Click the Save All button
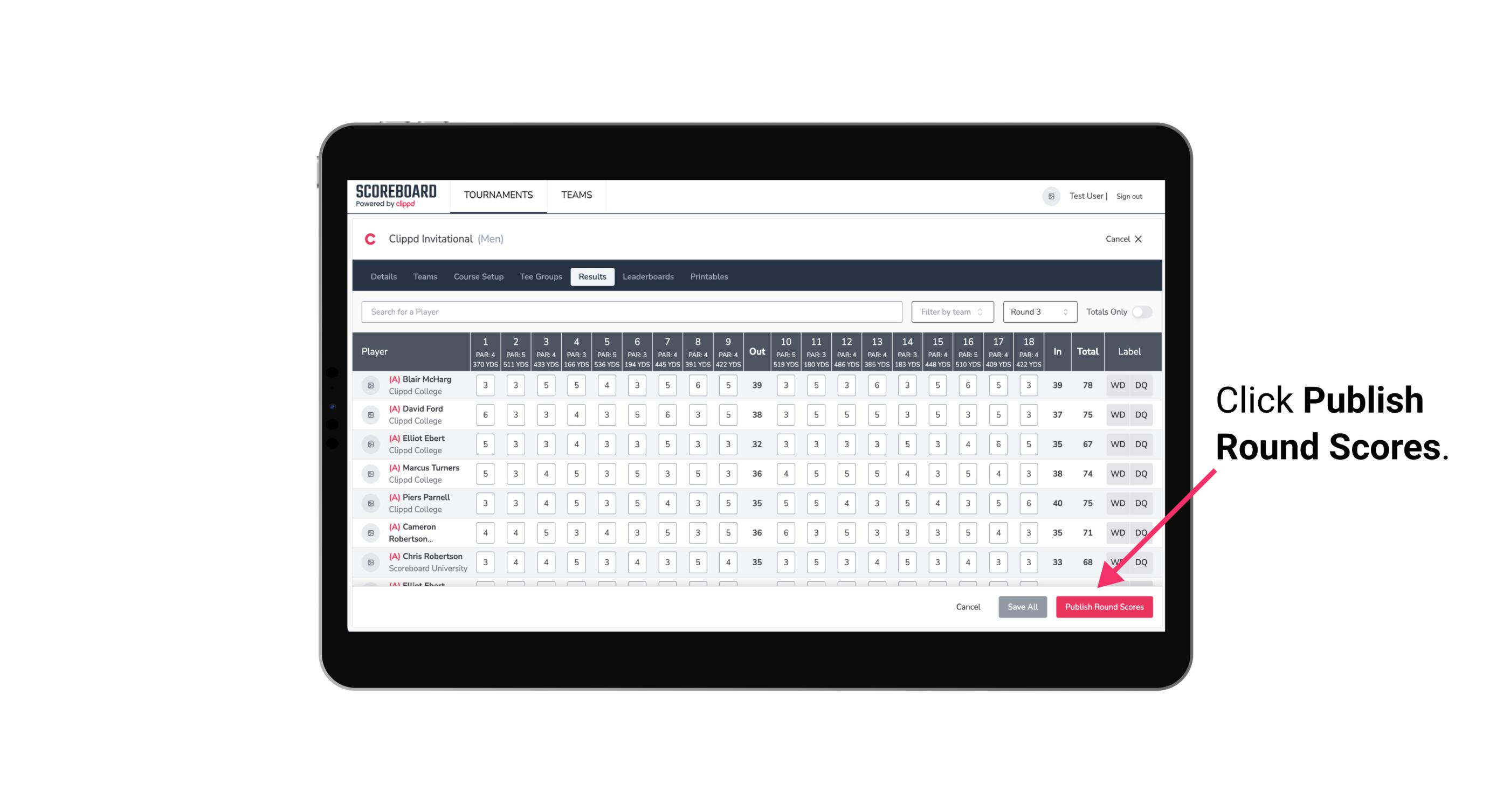Screen dimensions: 1510x812 point(1022,606)
